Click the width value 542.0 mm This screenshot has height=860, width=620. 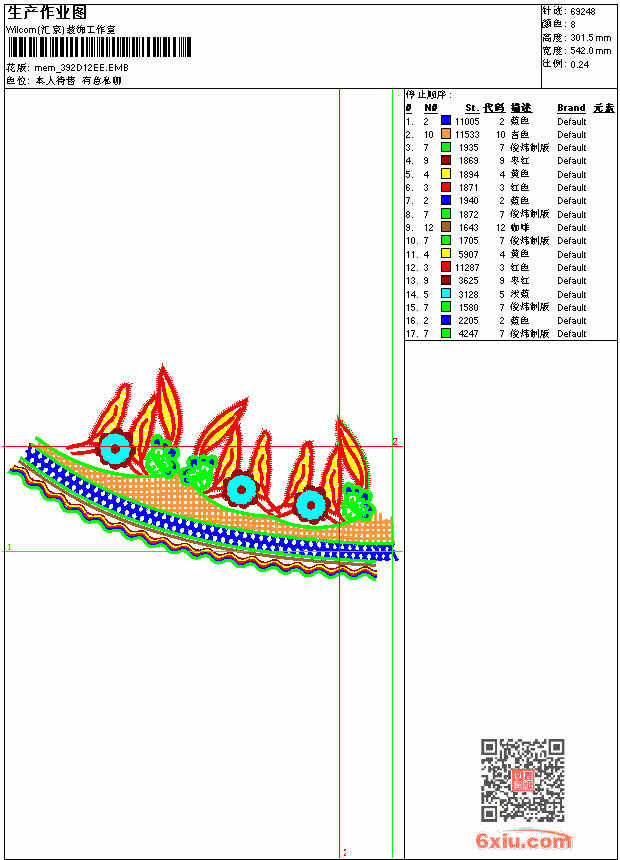590,51
